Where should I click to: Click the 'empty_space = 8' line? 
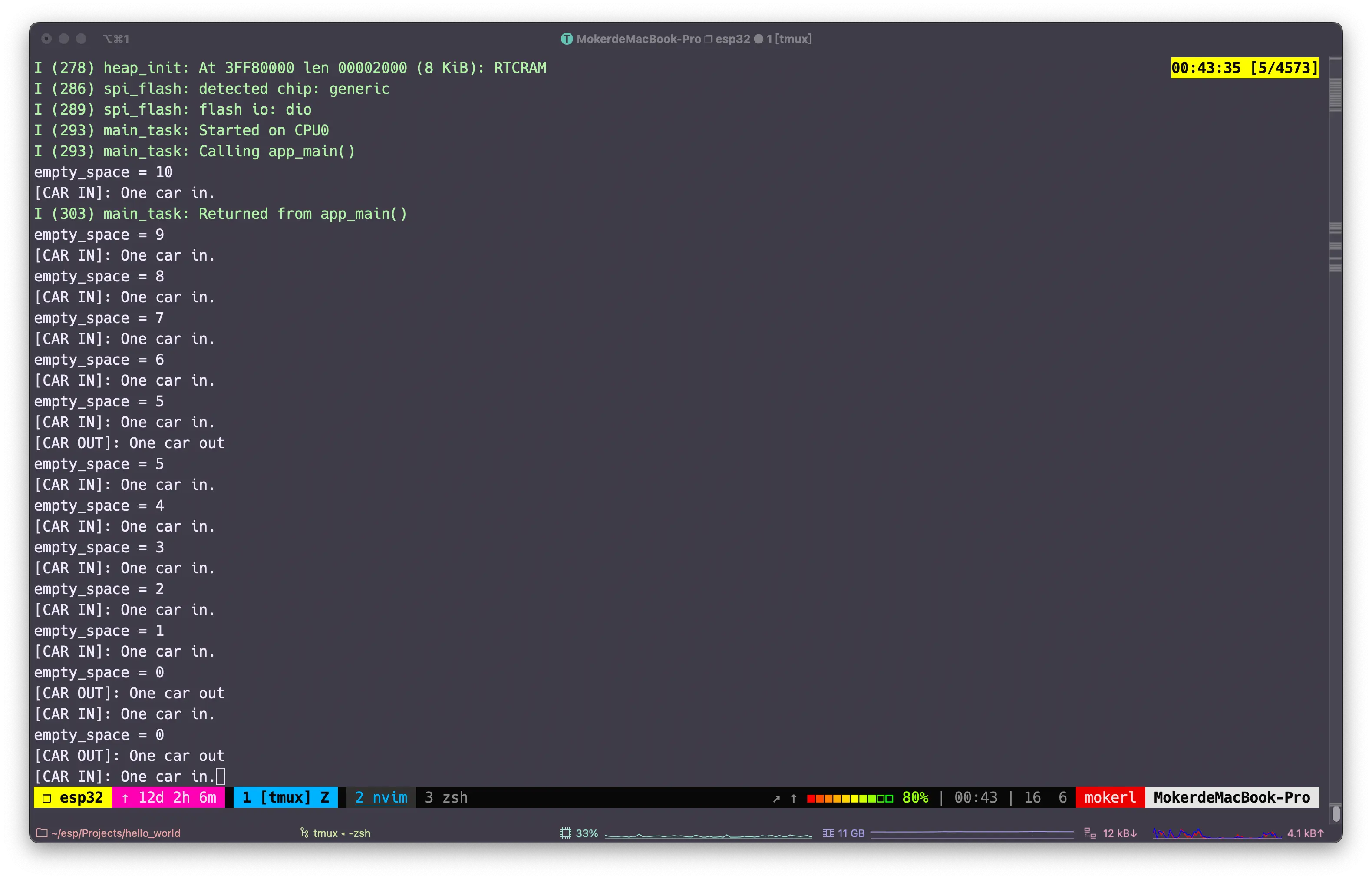point(99,276)
